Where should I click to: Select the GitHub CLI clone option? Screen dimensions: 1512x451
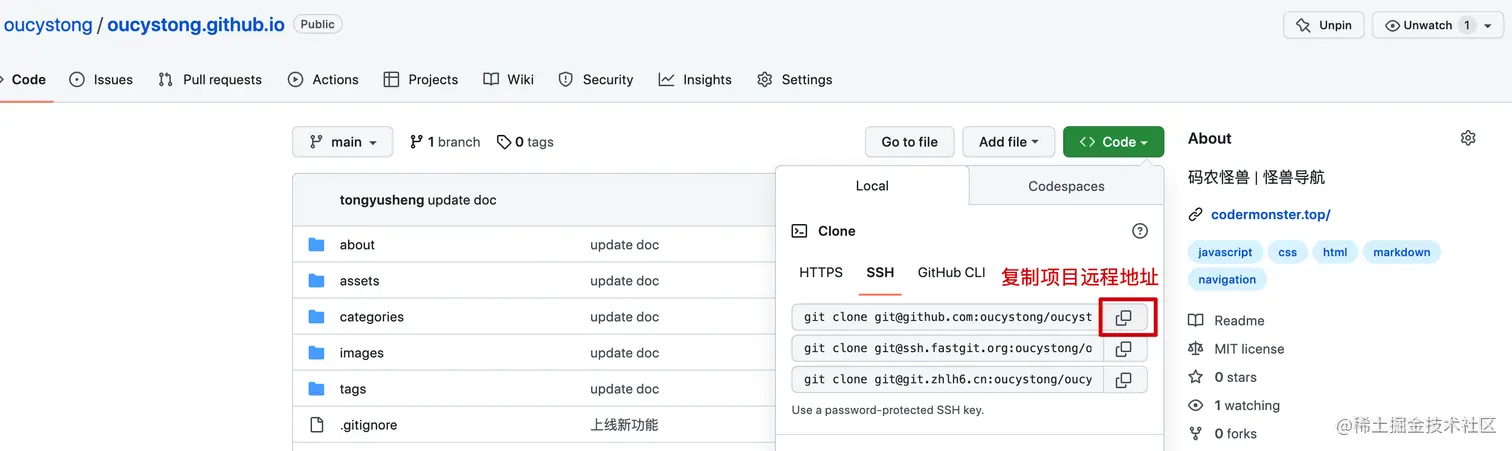point(951,272)
